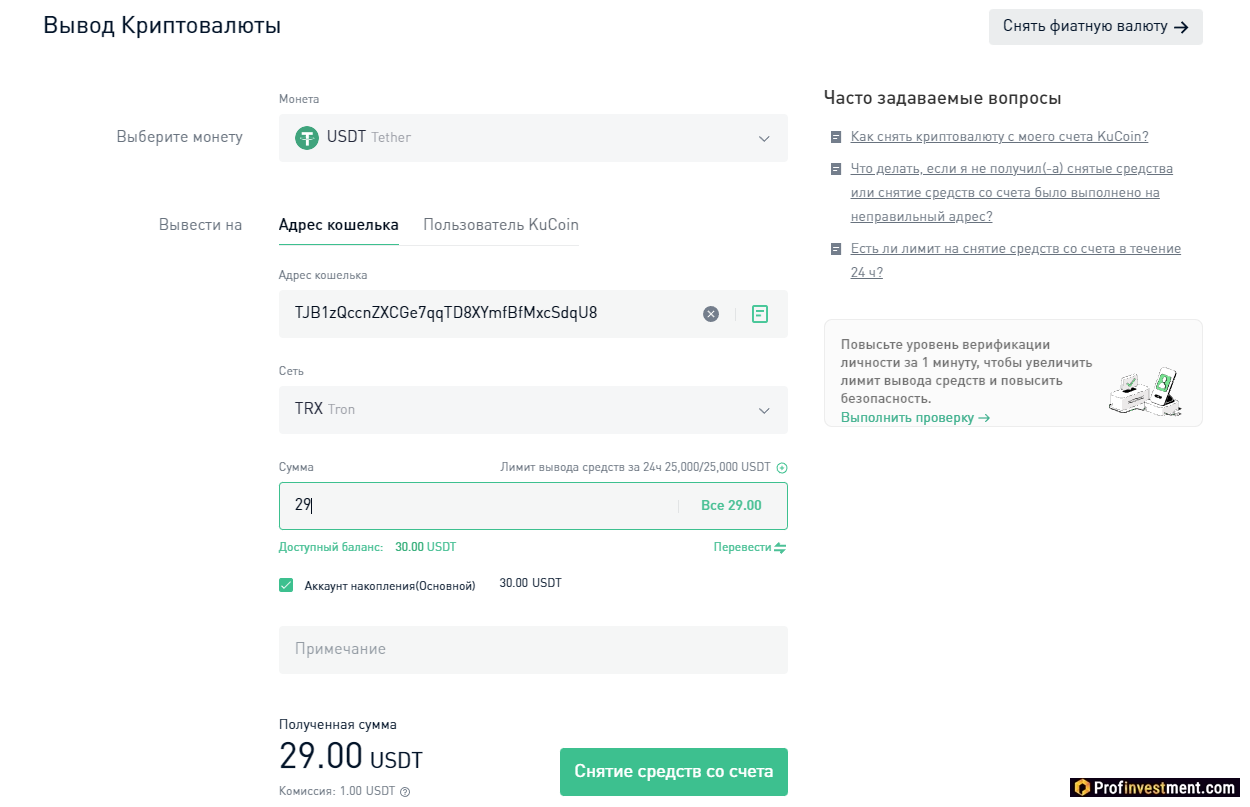
Task: Click the verification illustration in the banner
Action: [1147, 391]
